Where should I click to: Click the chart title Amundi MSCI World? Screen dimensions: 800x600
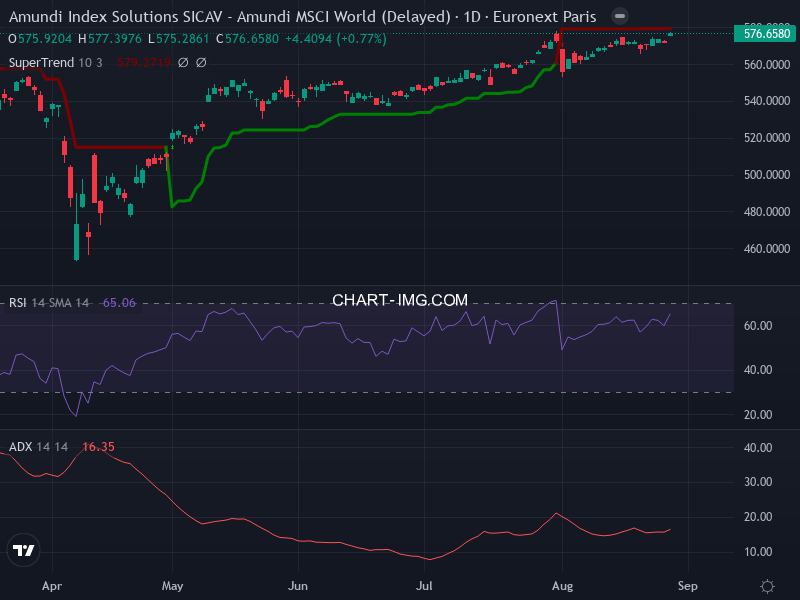(x=303, y=17)
